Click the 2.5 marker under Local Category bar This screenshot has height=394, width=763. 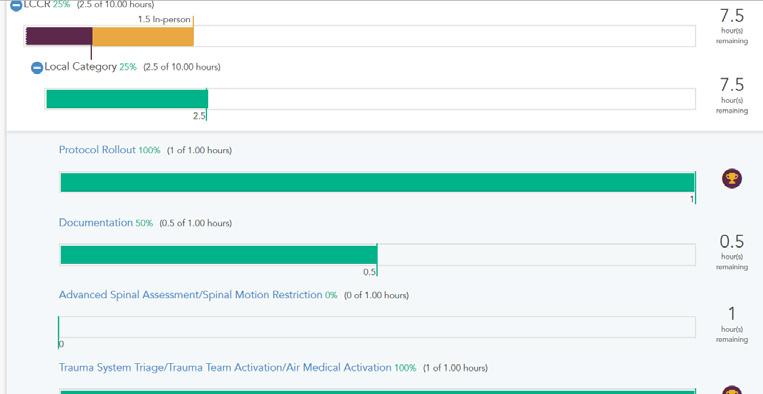(x=199, y=116)
